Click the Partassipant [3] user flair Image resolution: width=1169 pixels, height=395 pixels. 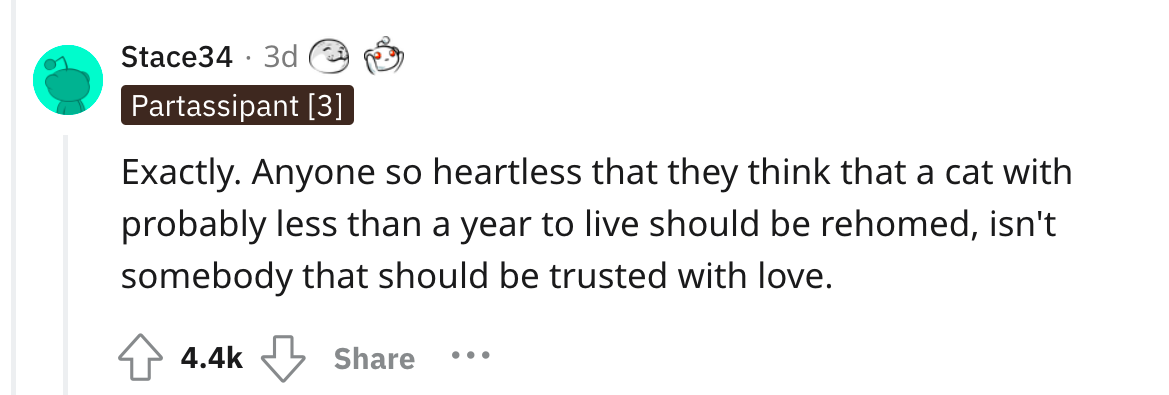point(237,106)
